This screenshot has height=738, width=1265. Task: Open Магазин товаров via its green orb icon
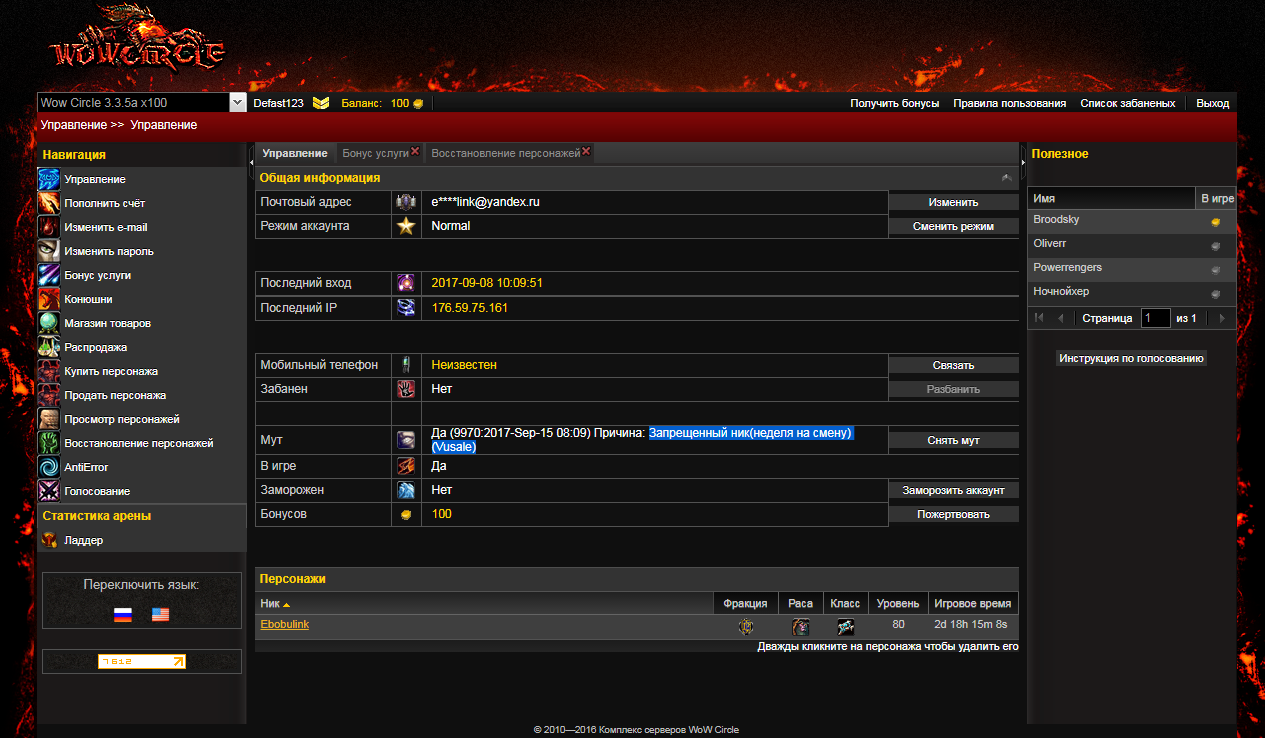tap(49, 323)
